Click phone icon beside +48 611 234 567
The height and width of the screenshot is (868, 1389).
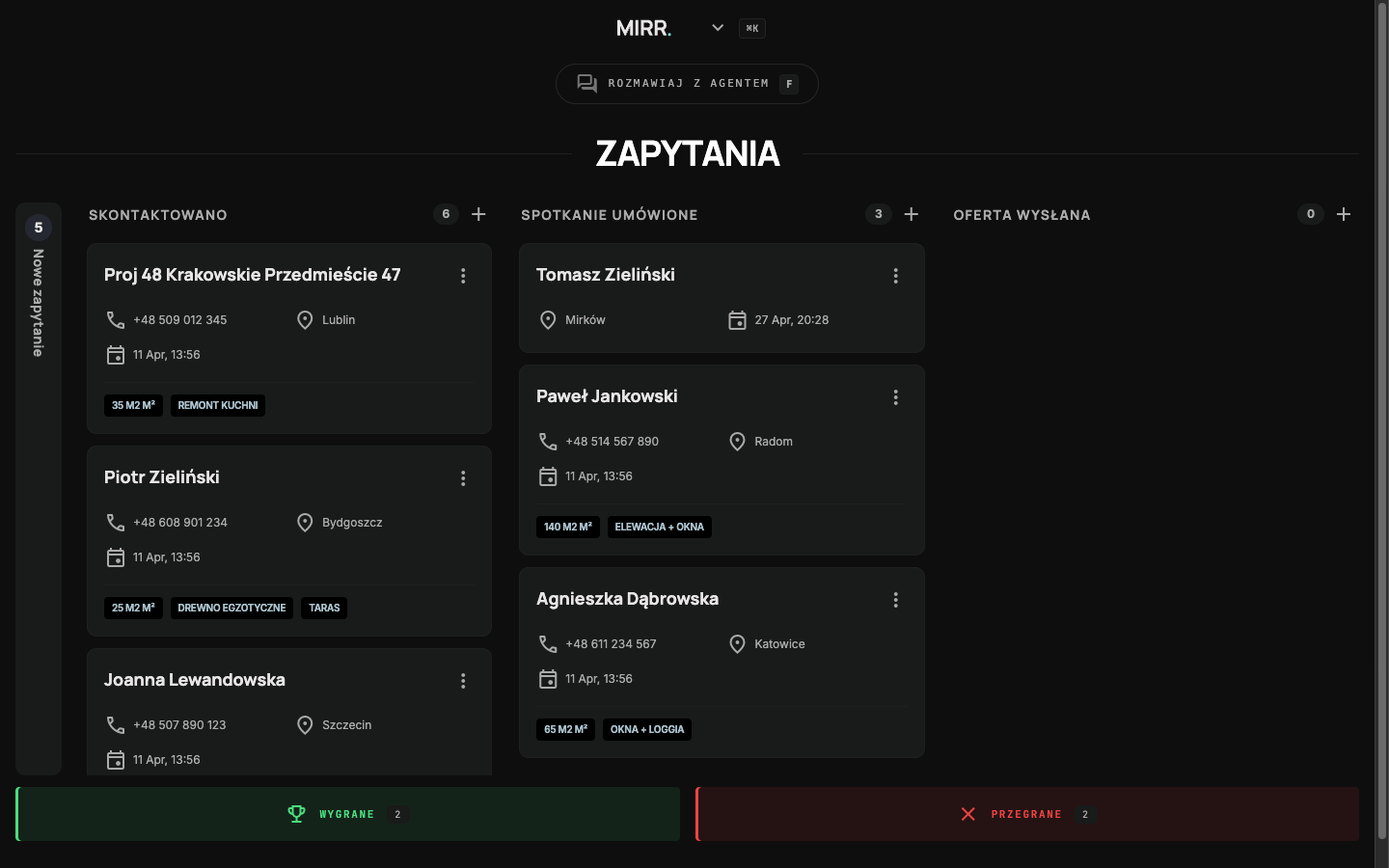click(548, 644)
